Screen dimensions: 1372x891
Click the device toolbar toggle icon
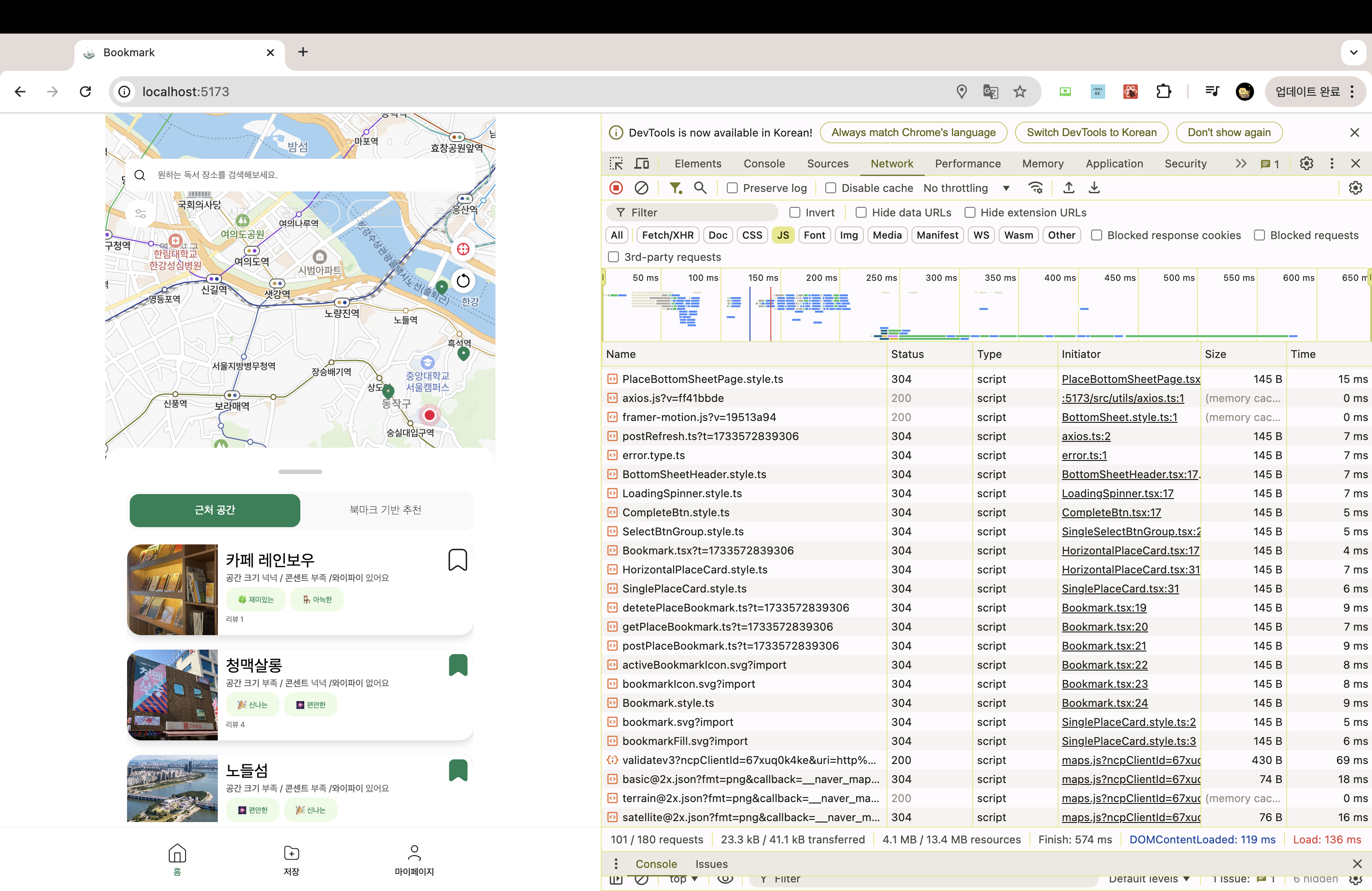(x=641, y=164)
